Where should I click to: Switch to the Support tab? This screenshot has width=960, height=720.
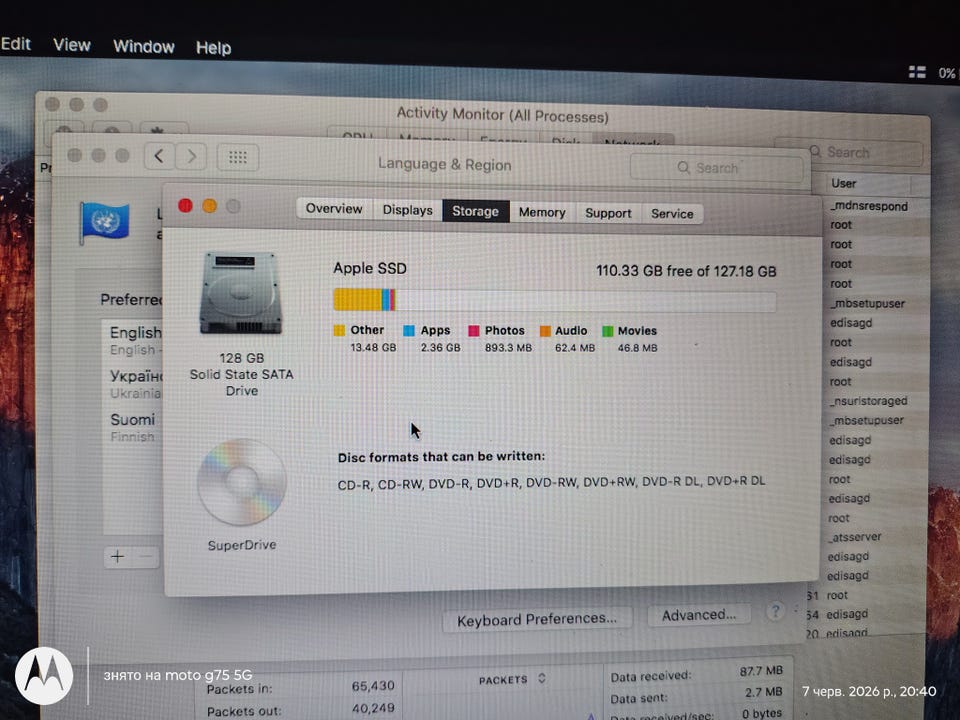click(x=608, y=213)
